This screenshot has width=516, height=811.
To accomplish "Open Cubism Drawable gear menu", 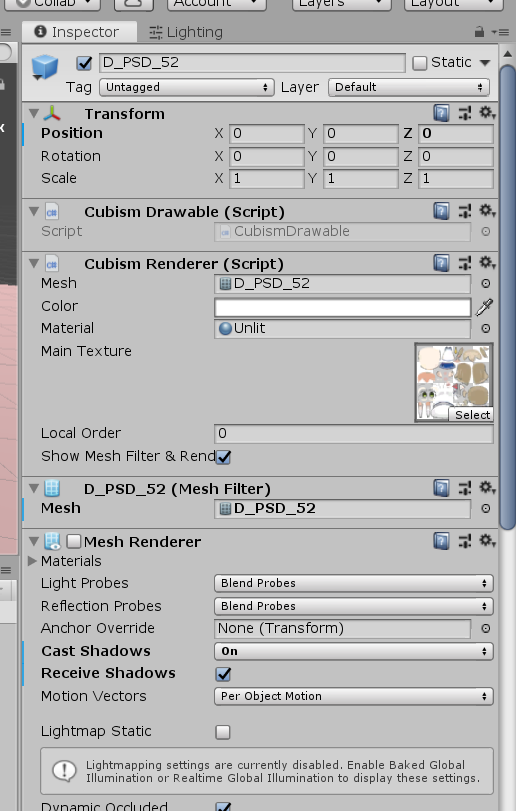I will pyautogui.click(x=487, y=211).
